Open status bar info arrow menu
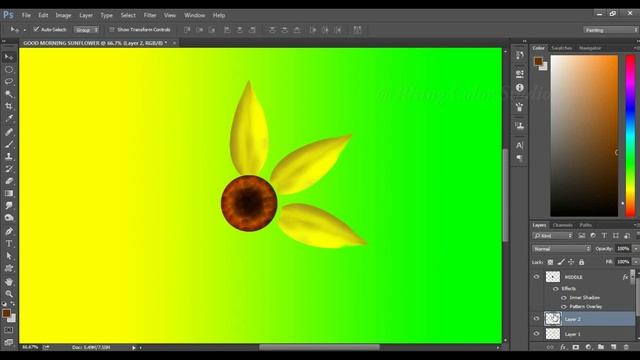 pos(133,348)
